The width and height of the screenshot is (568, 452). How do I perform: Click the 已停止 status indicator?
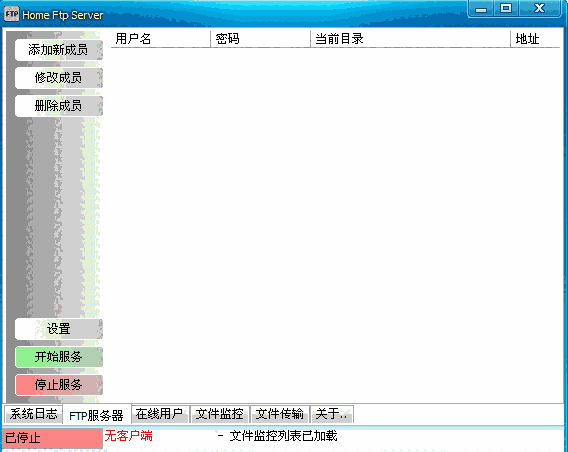tap(53, 438)
